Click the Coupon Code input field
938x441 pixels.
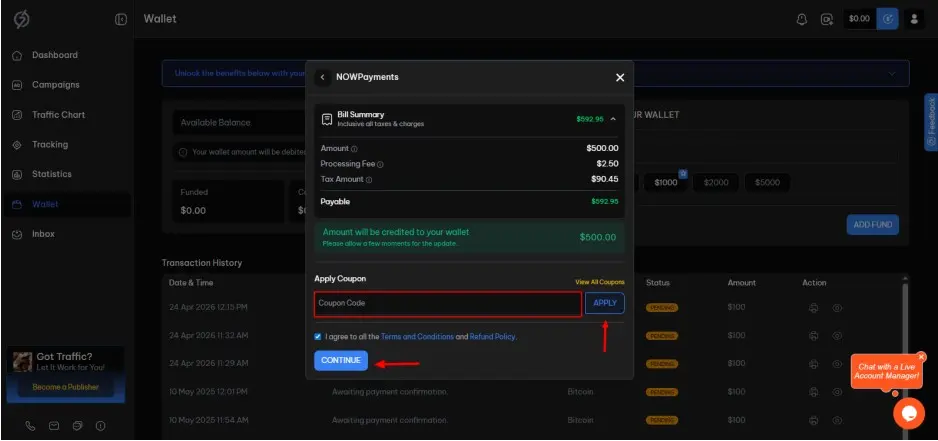click(448, 304)
